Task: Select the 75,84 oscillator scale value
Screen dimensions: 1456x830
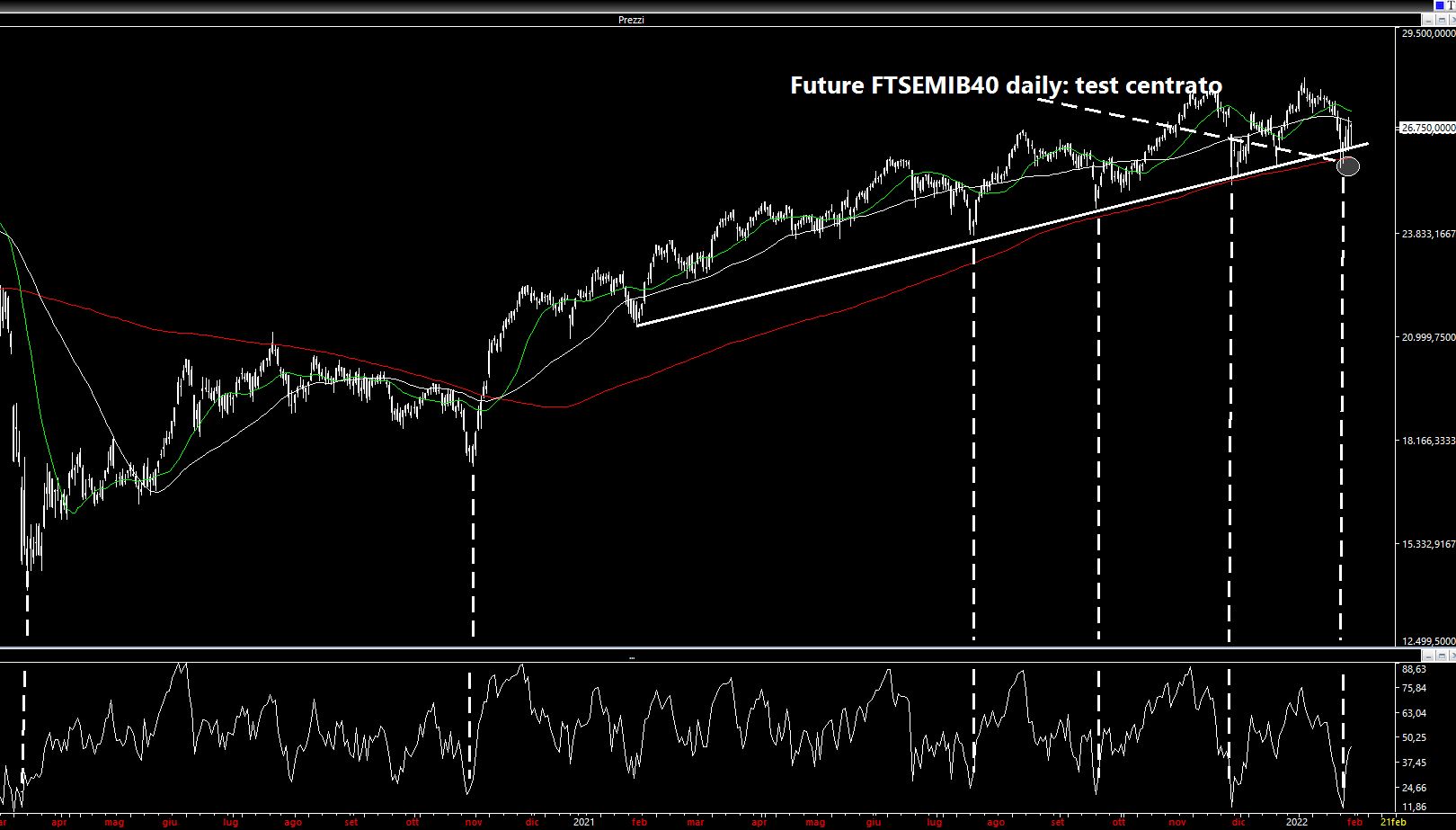Action: [x=1414, y=689]
